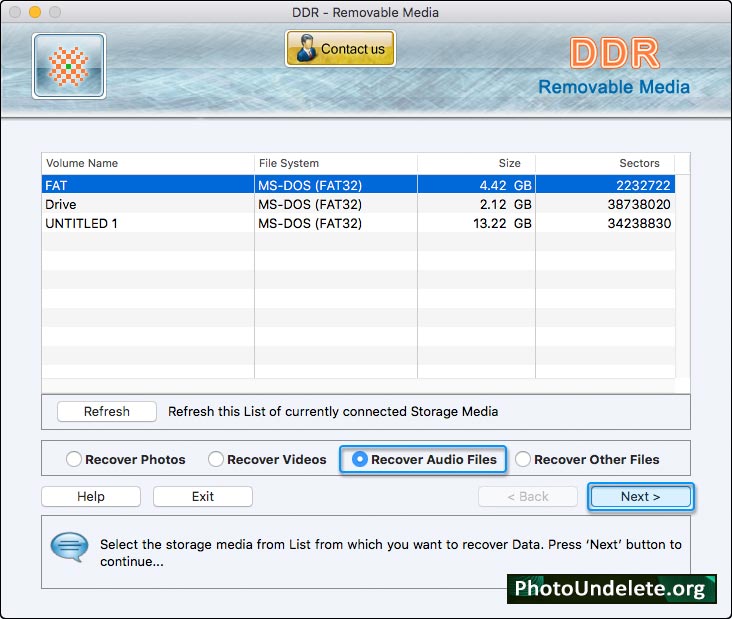Select the Recover Videos radio button

pyautogui.click(x=216, y=459)
